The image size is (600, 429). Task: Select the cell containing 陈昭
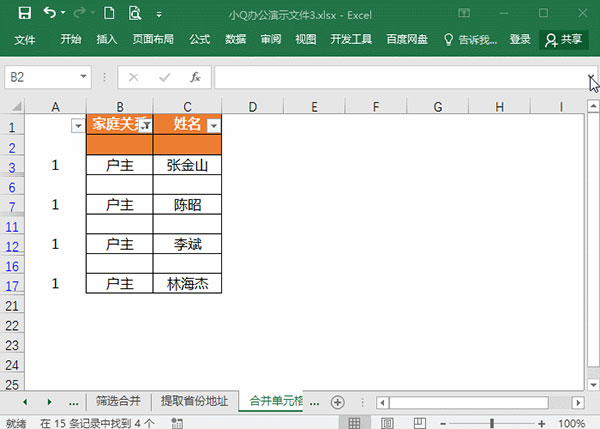[x=187, y=204]
